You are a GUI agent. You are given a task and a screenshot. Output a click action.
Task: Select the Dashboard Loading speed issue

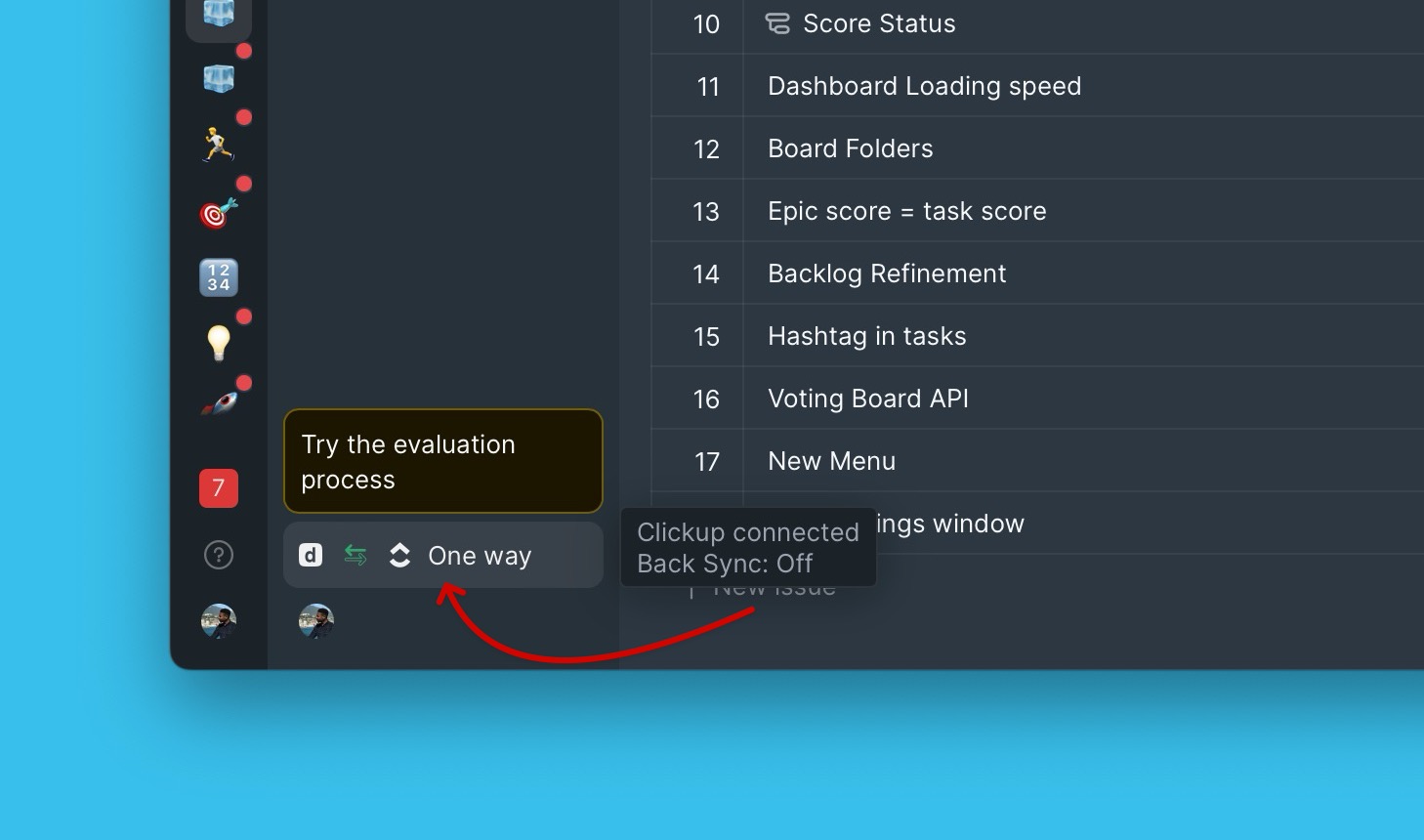pyautogui.click(x=1037, y=86)
